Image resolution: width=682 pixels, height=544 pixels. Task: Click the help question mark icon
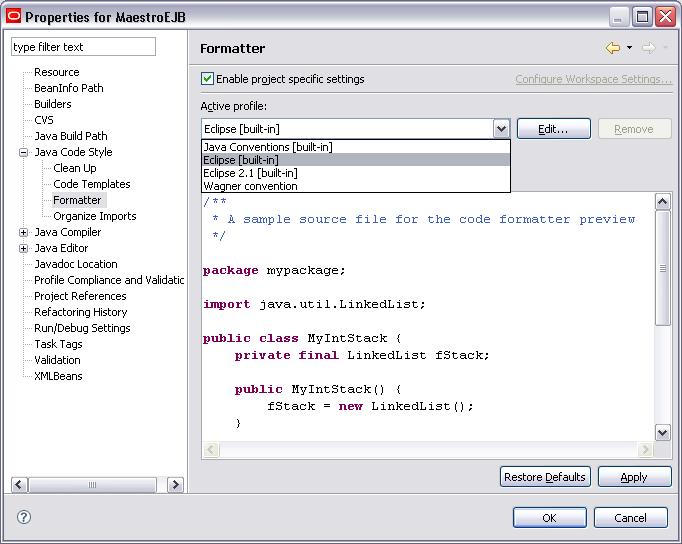(24, 517)
